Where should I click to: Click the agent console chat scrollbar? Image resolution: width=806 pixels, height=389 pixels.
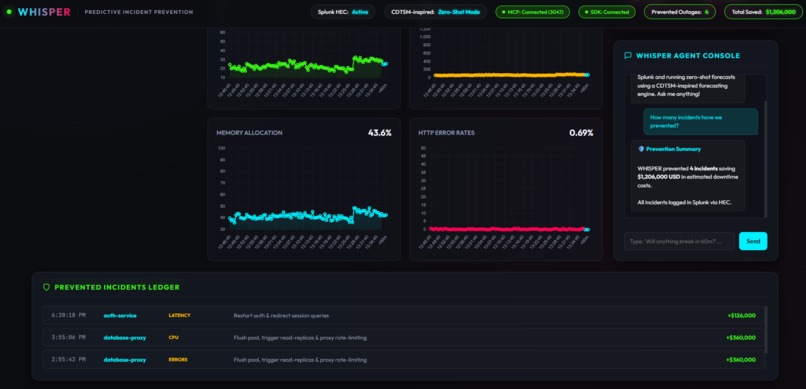point(765,159)
